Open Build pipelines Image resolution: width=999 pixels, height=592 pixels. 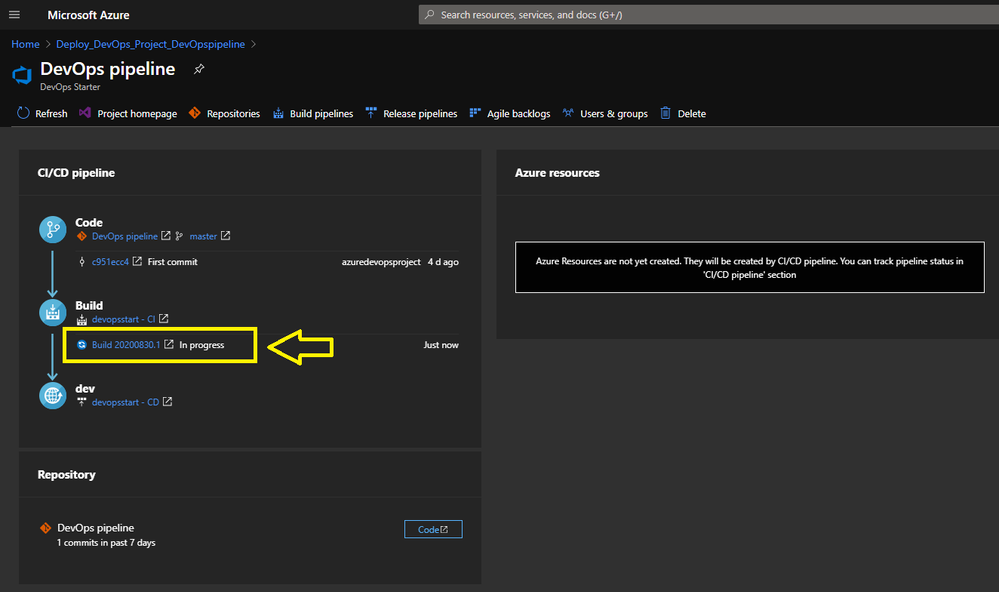pyautogui.click(x=321, y=113)
